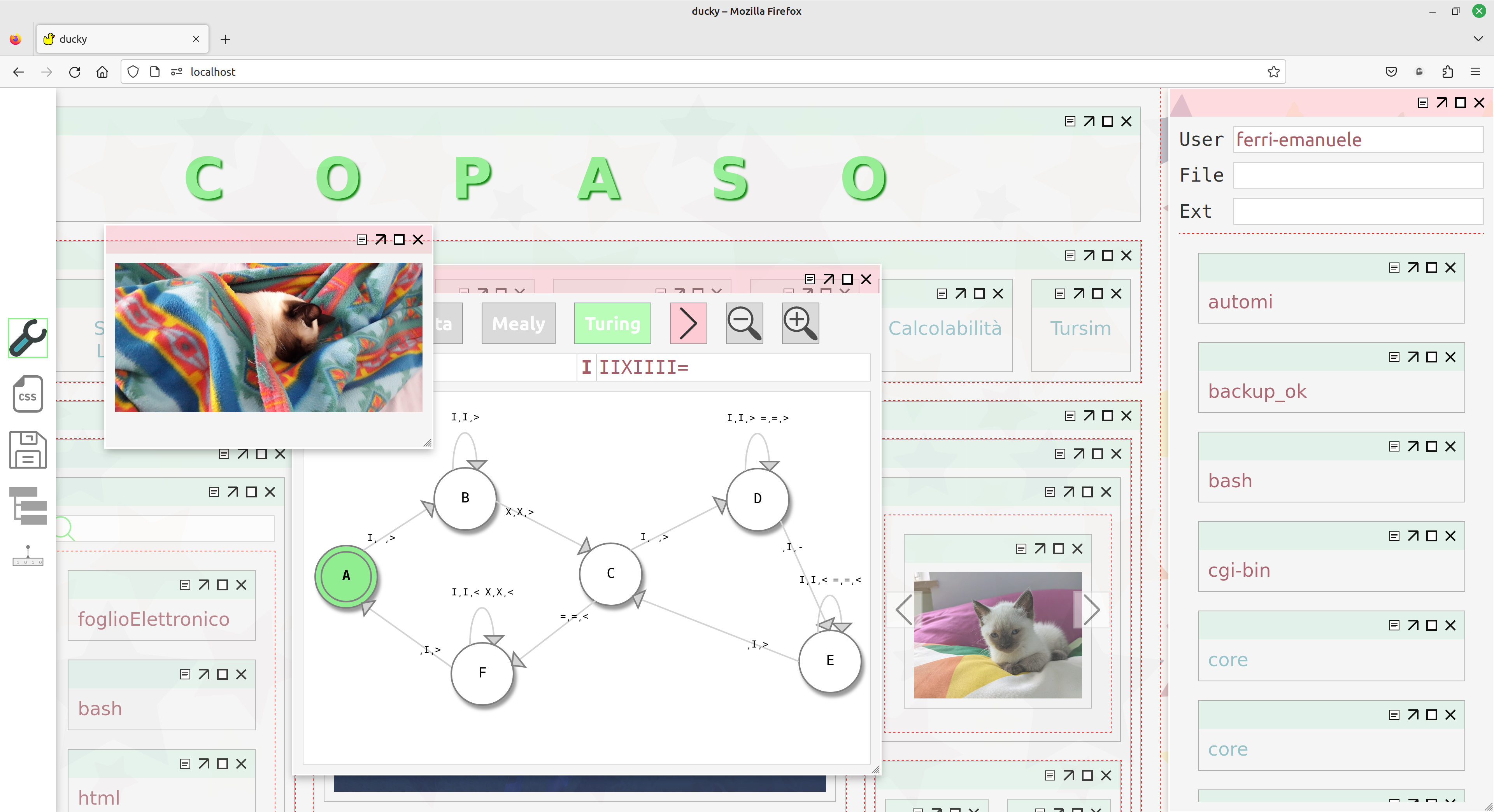The height and width of the screenshot is (812, 1494).
Task: Click the Ext input field
Action: point(1358,211)
